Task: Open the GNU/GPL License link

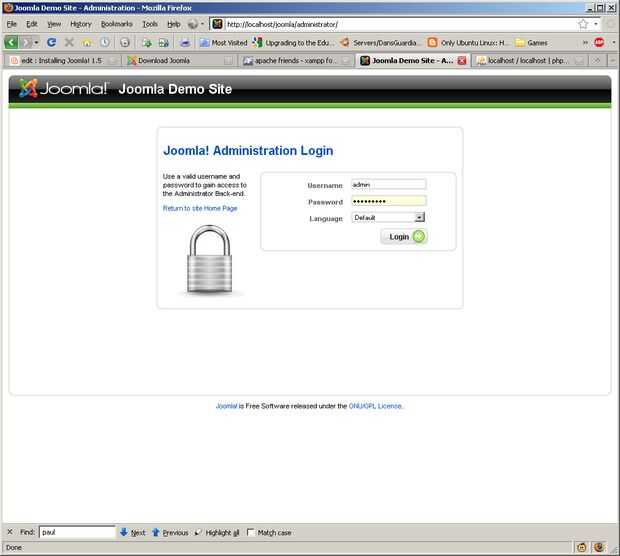Action: coord(375,406)
